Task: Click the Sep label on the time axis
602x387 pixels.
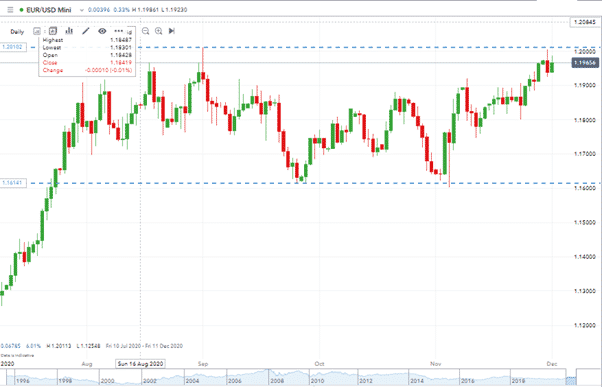Action: coord(203,364)
